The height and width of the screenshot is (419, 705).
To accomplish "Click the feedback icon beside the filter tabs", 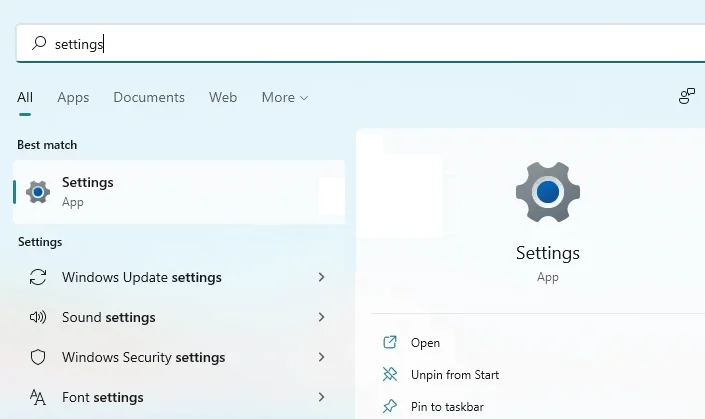I will 686,97.
